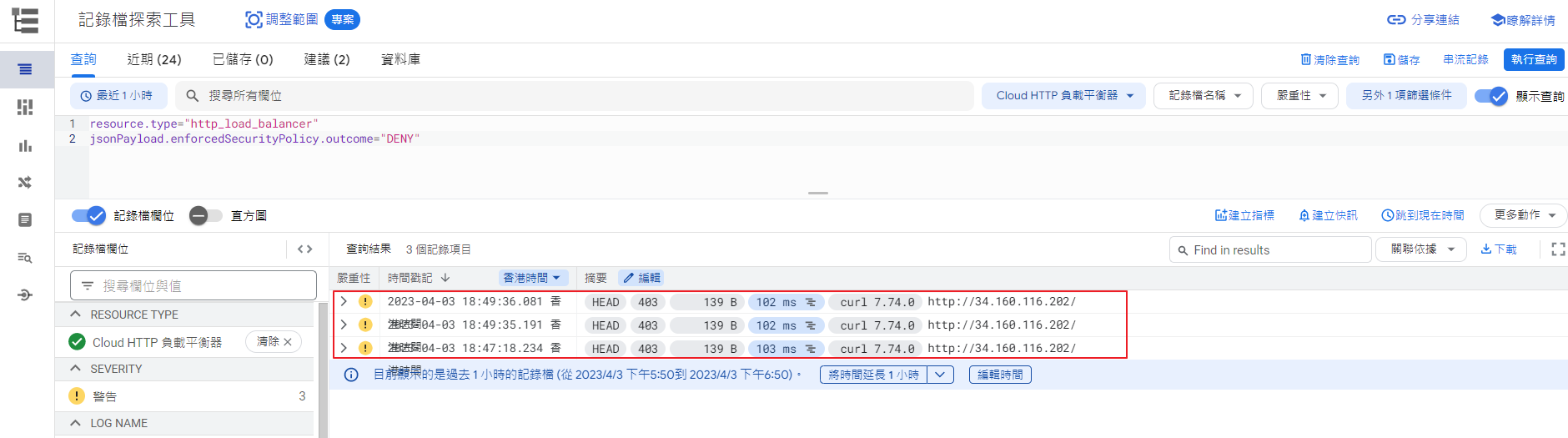Toggle the 顯示查詢 switch
Screen dimensions: 1568x438
click(x=1490, y=96)
